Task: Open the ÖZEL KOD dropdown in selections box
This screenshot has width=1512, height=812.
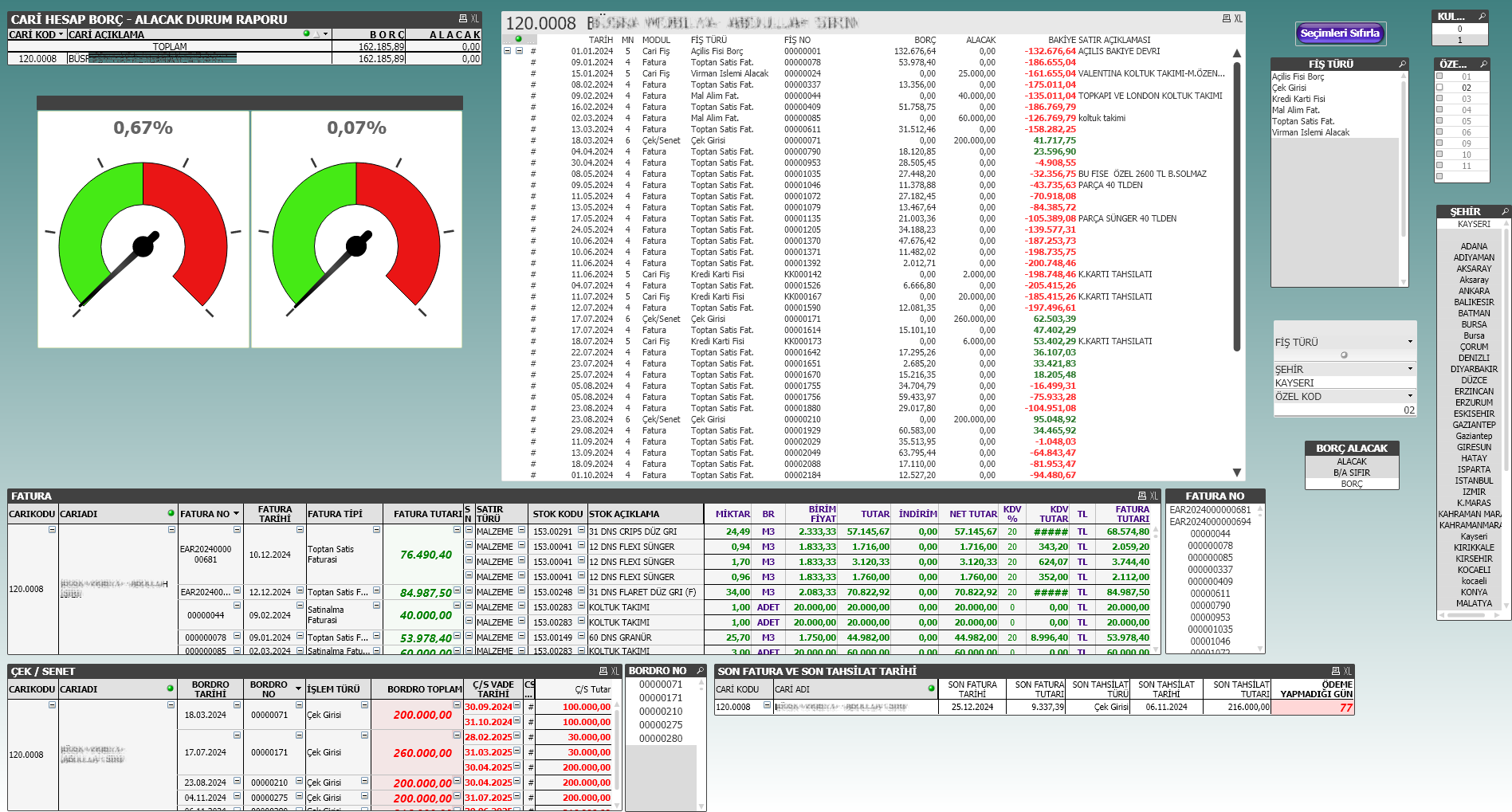Action: [x=1409, y=396]
